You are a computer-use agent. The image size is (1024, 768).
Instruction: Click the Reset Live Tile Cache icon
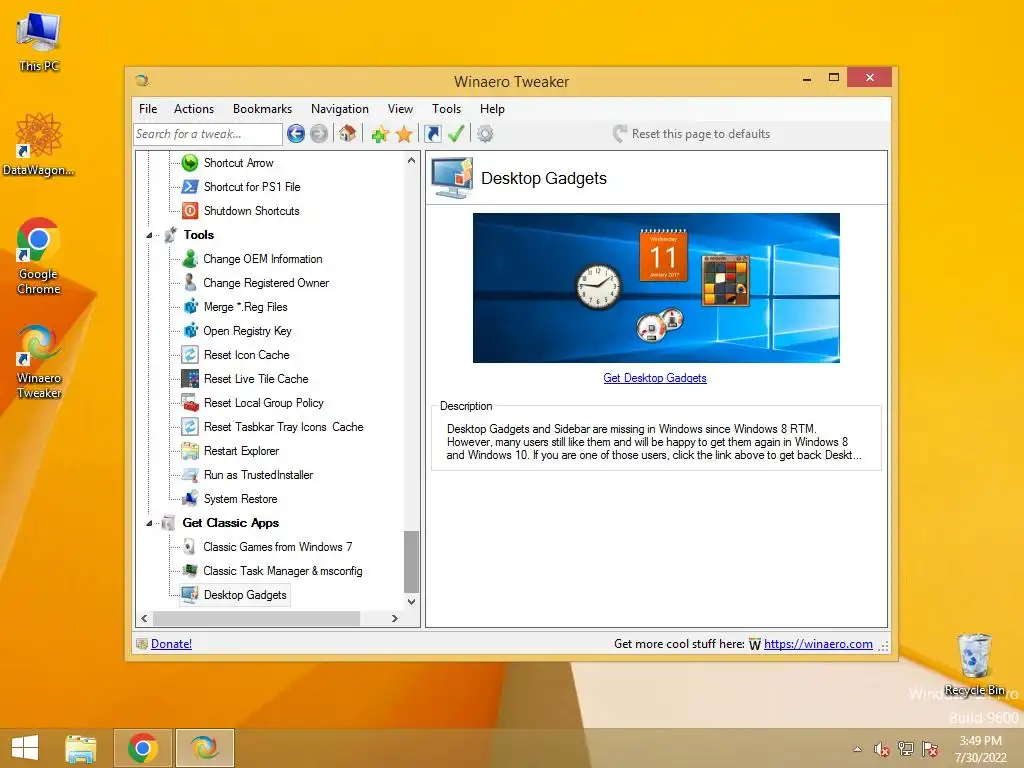coord(190,379)
